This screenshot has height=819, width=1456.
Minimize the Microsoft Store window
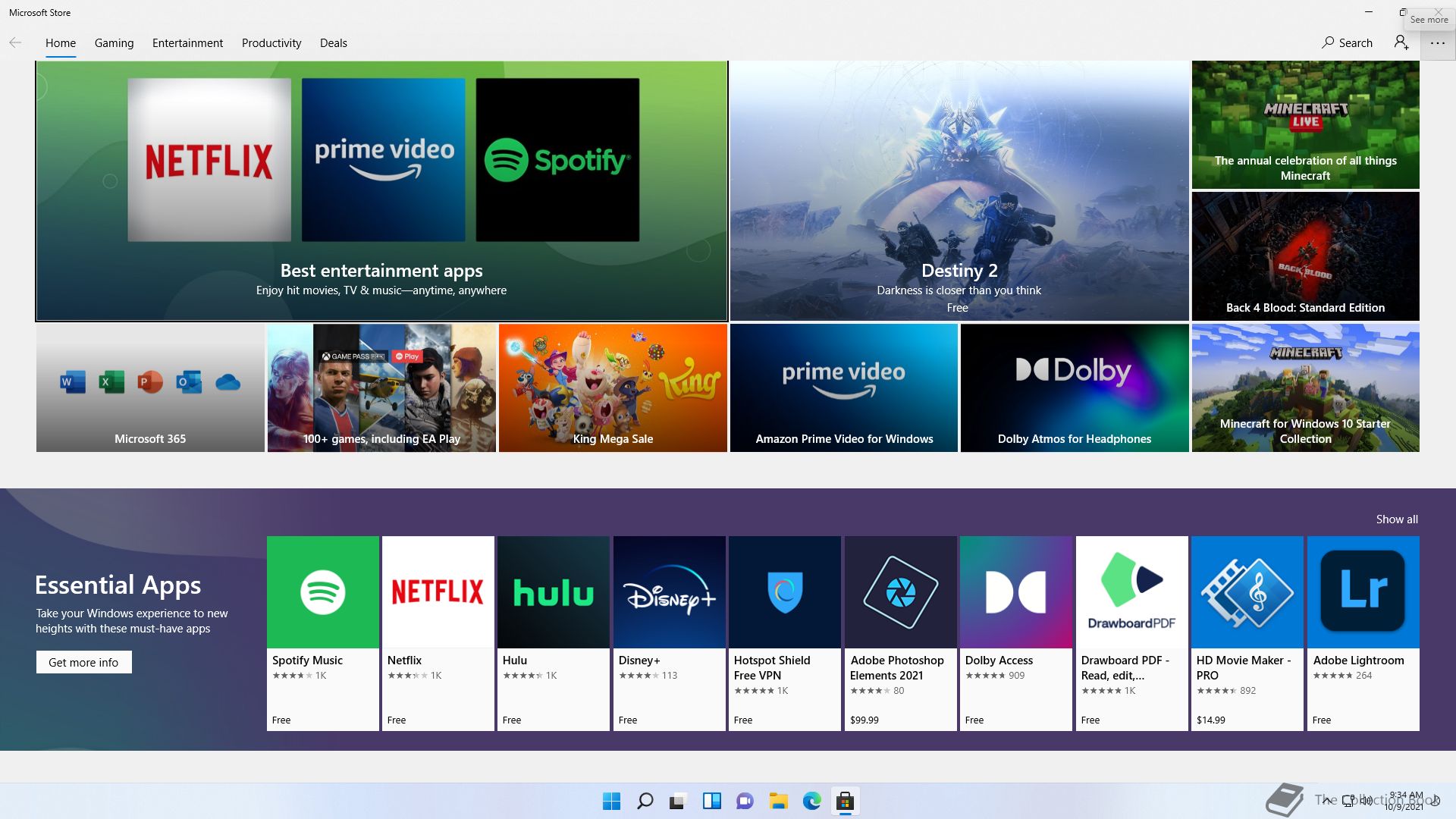pyautogui.click(x=1369, y=12)
